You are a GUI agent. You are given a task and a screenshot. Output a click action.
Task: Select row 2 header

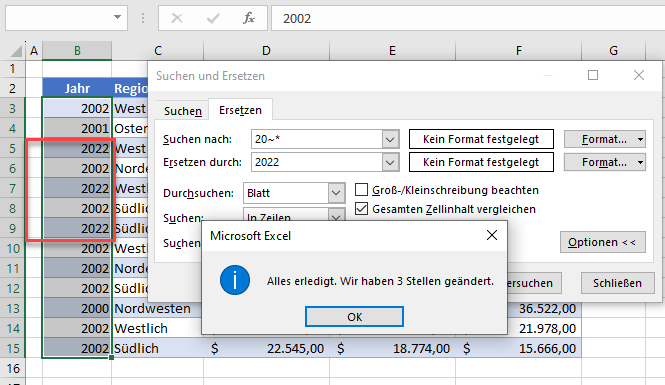13,88
